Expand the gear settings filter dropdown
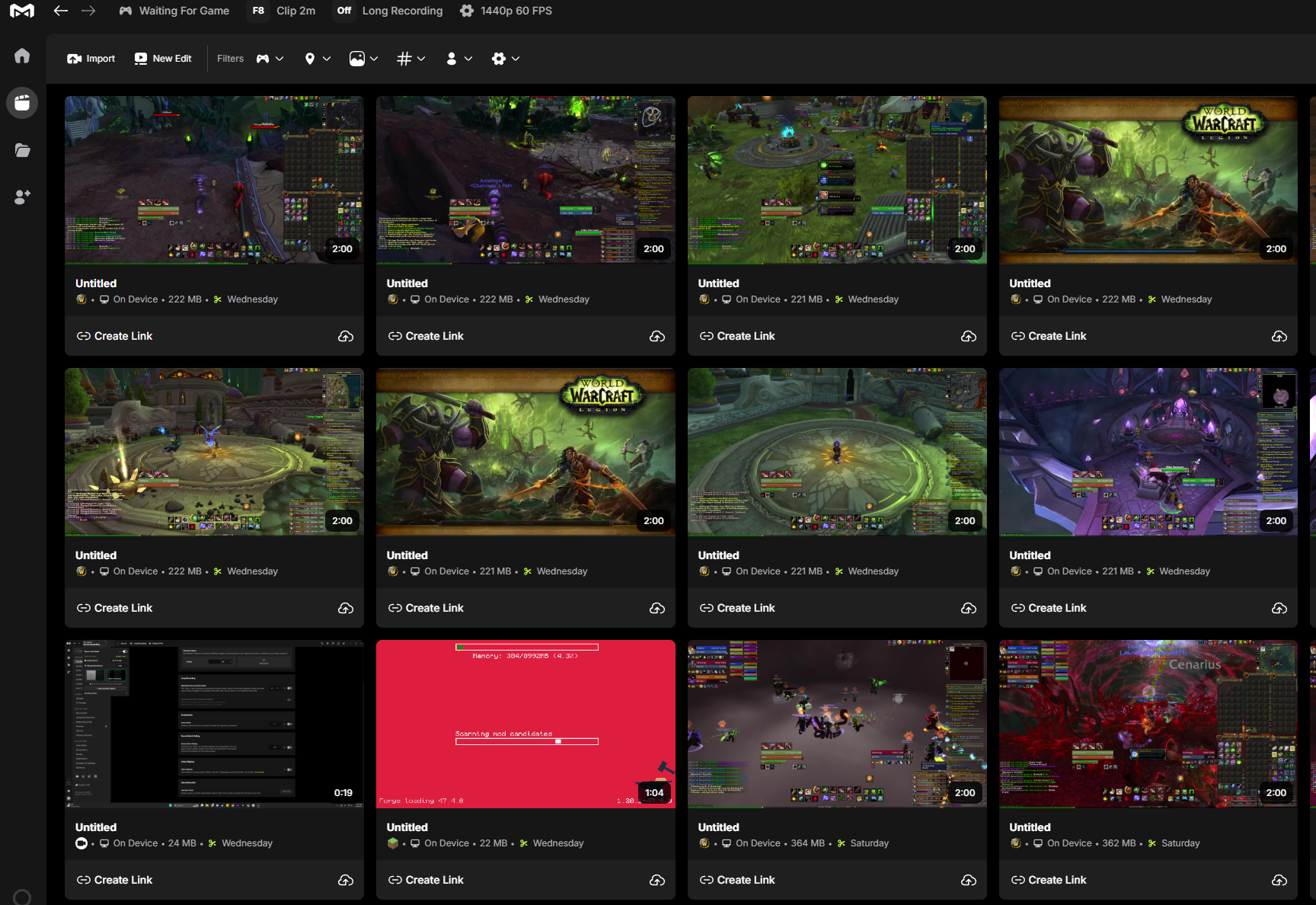 [506, 59]
